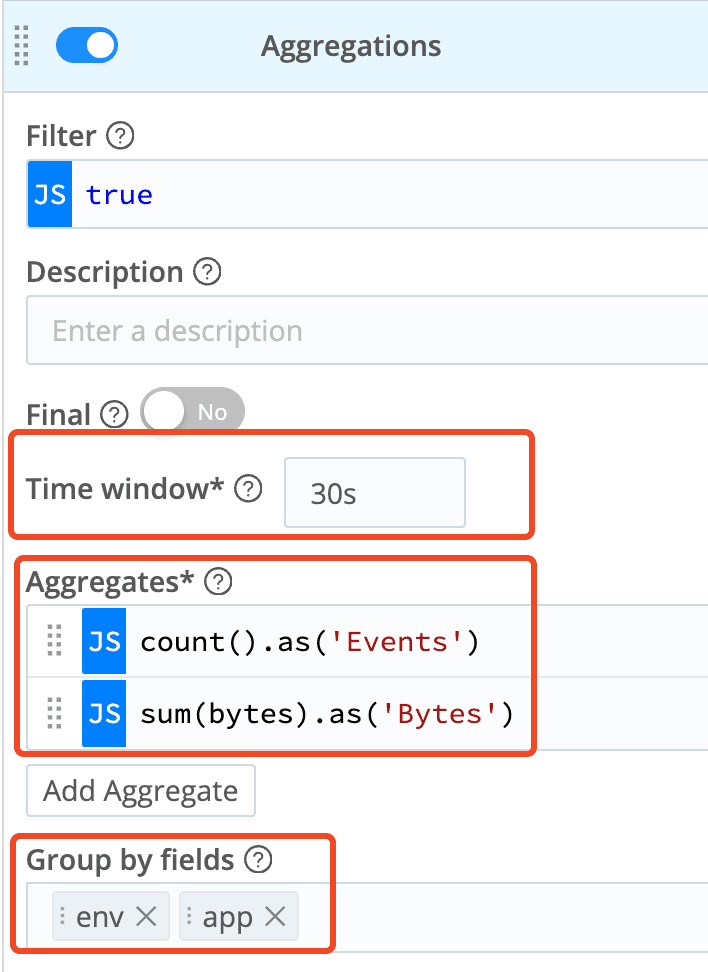
Task: Click the Filter expression field containing true
Action: [x=390, y=194]
